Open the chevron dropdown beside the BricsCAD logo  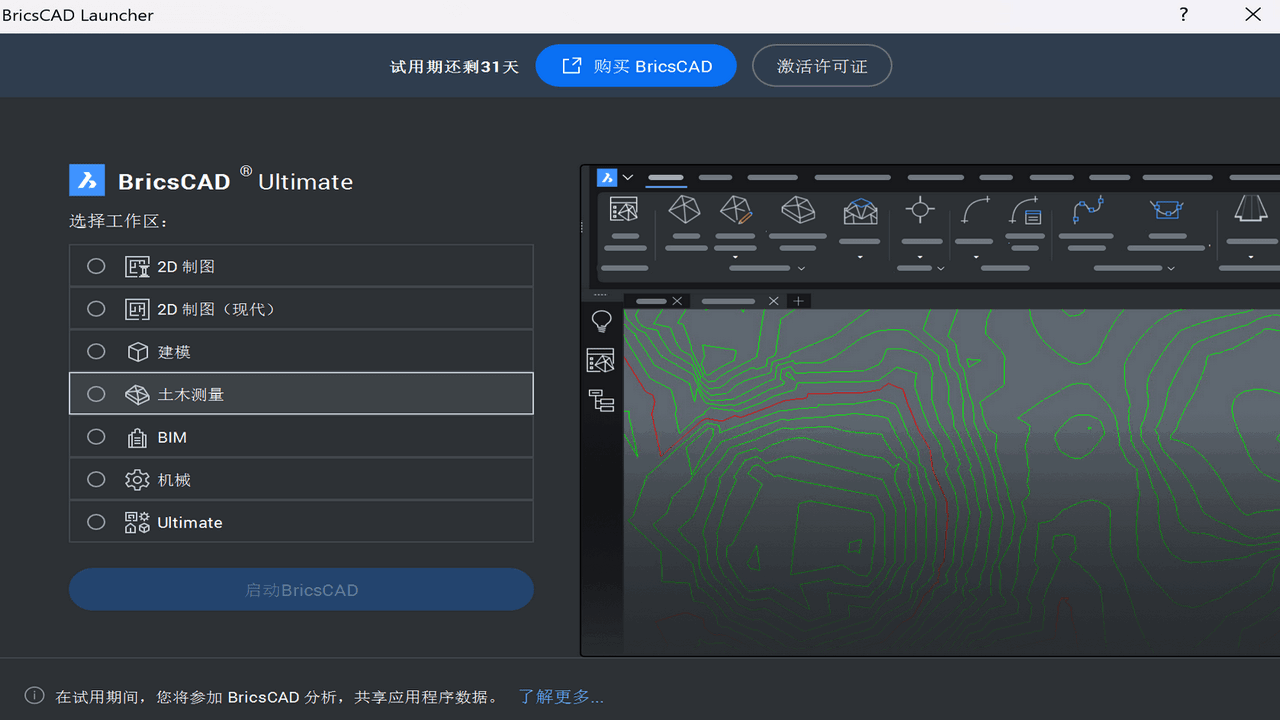[628, 176]
